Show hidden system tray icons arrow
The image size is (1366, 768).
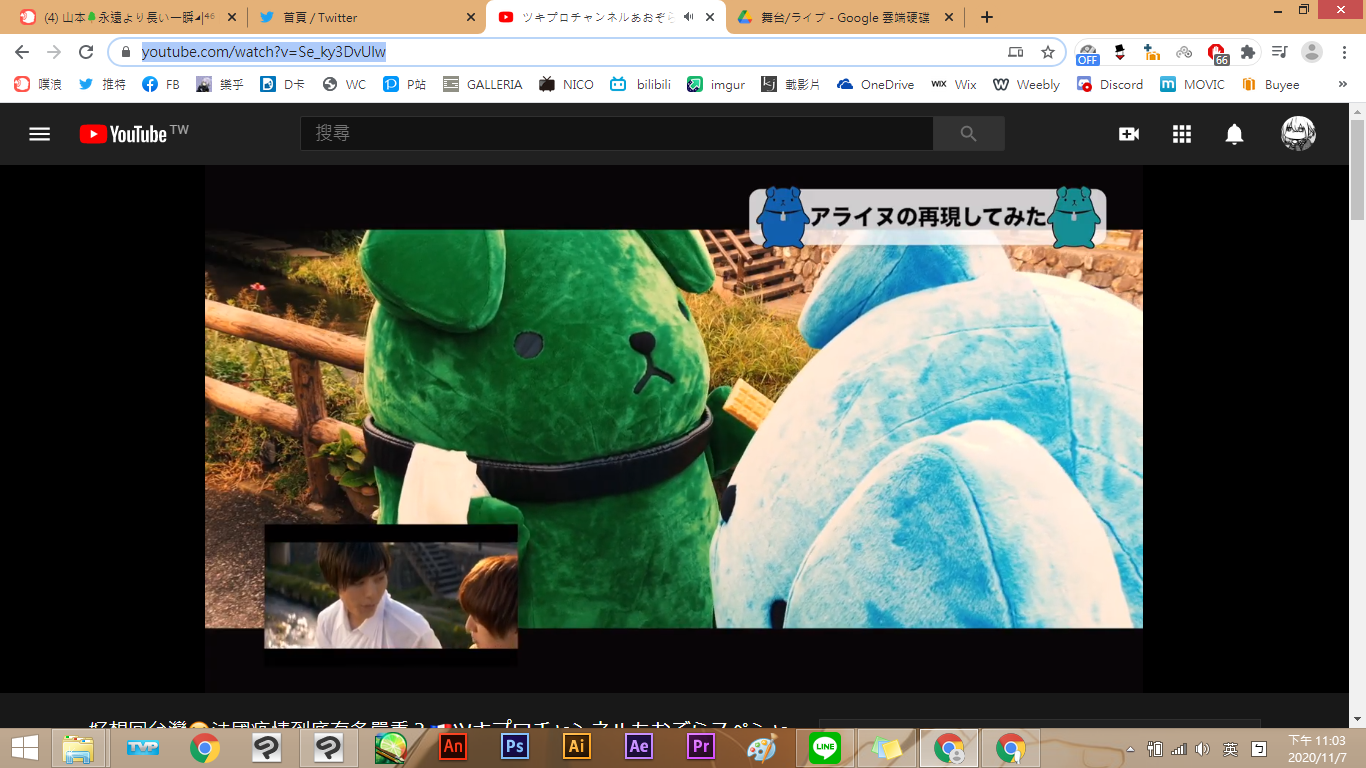[1130, 748]
